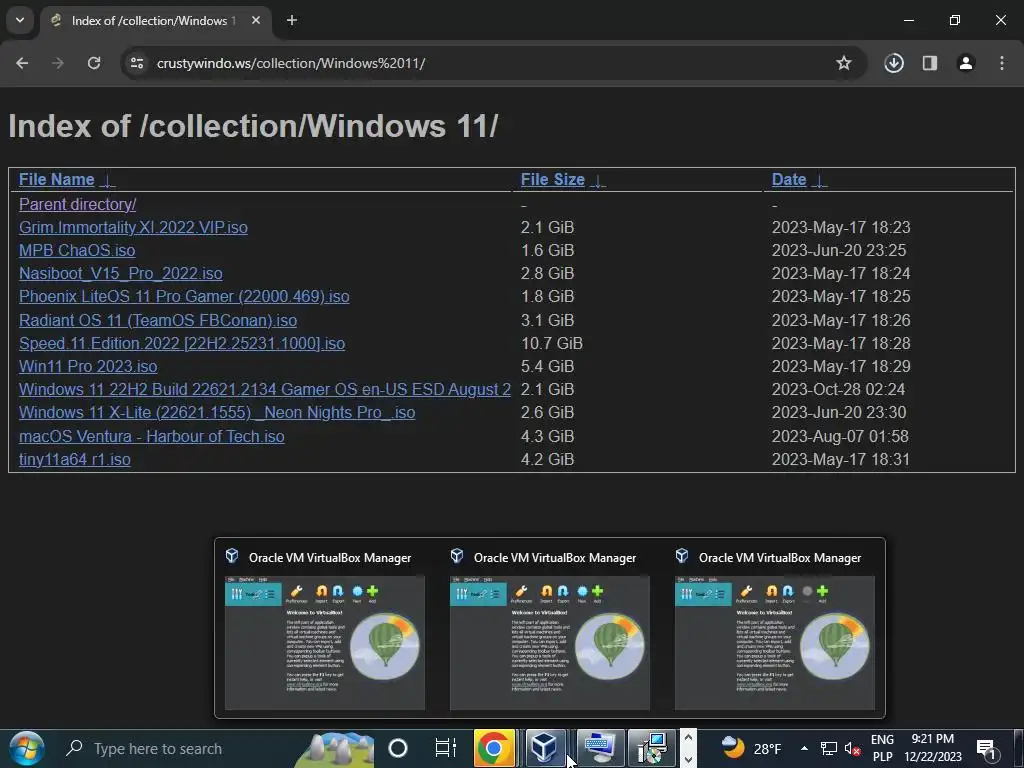Close the Index of /collection tab

tap(256, 20)
